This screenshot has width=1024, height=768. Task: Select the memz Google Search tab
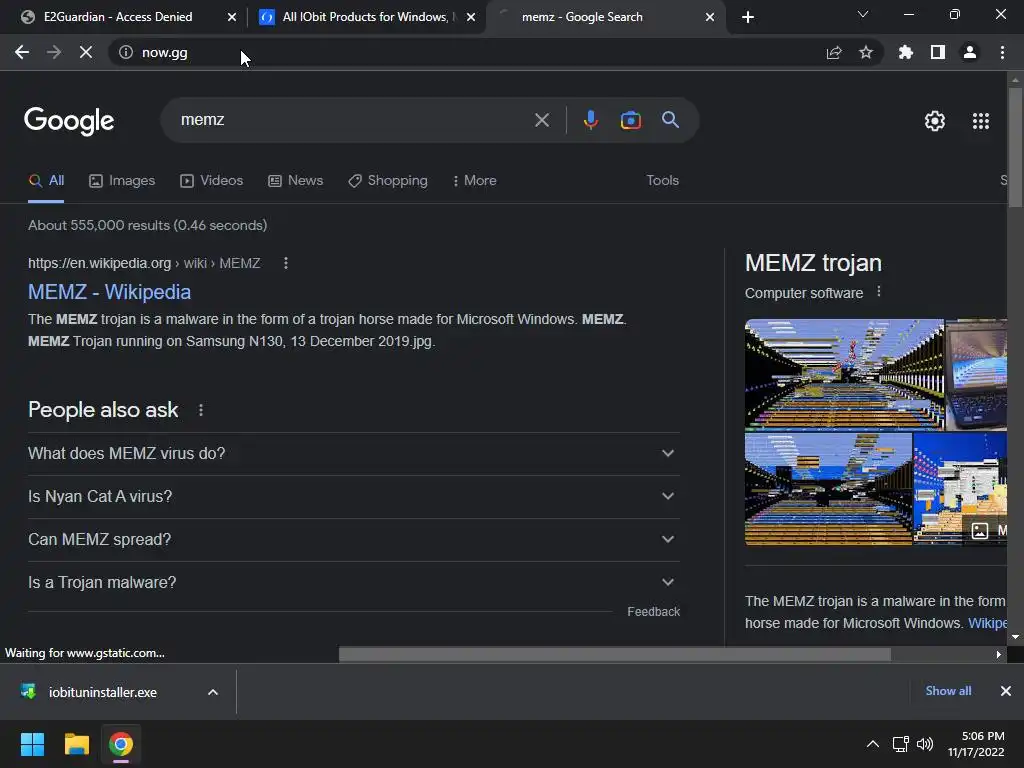tap(583, 17)
